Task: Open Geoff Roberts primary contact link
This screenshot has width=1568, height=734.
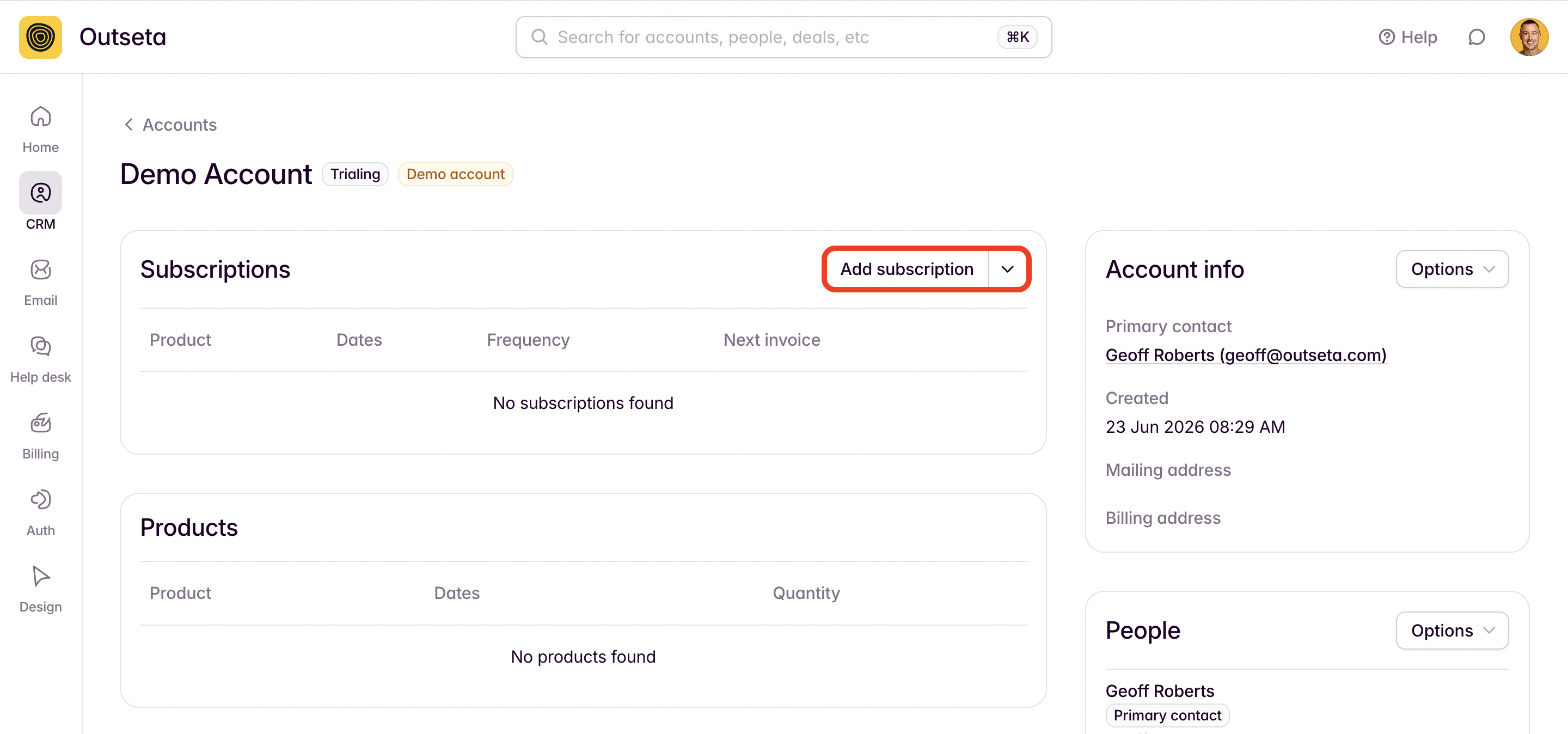Action: pos(1246,355)
